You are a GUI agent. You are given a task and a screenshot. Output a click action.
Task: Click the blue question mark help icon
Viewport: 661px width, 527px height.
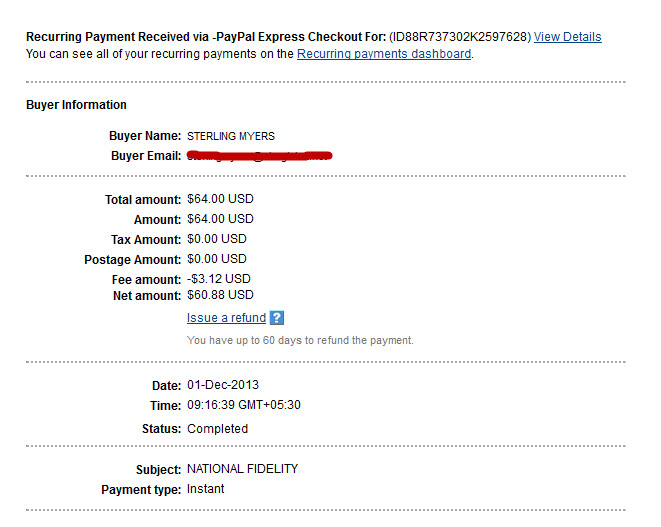click(277, 317)
